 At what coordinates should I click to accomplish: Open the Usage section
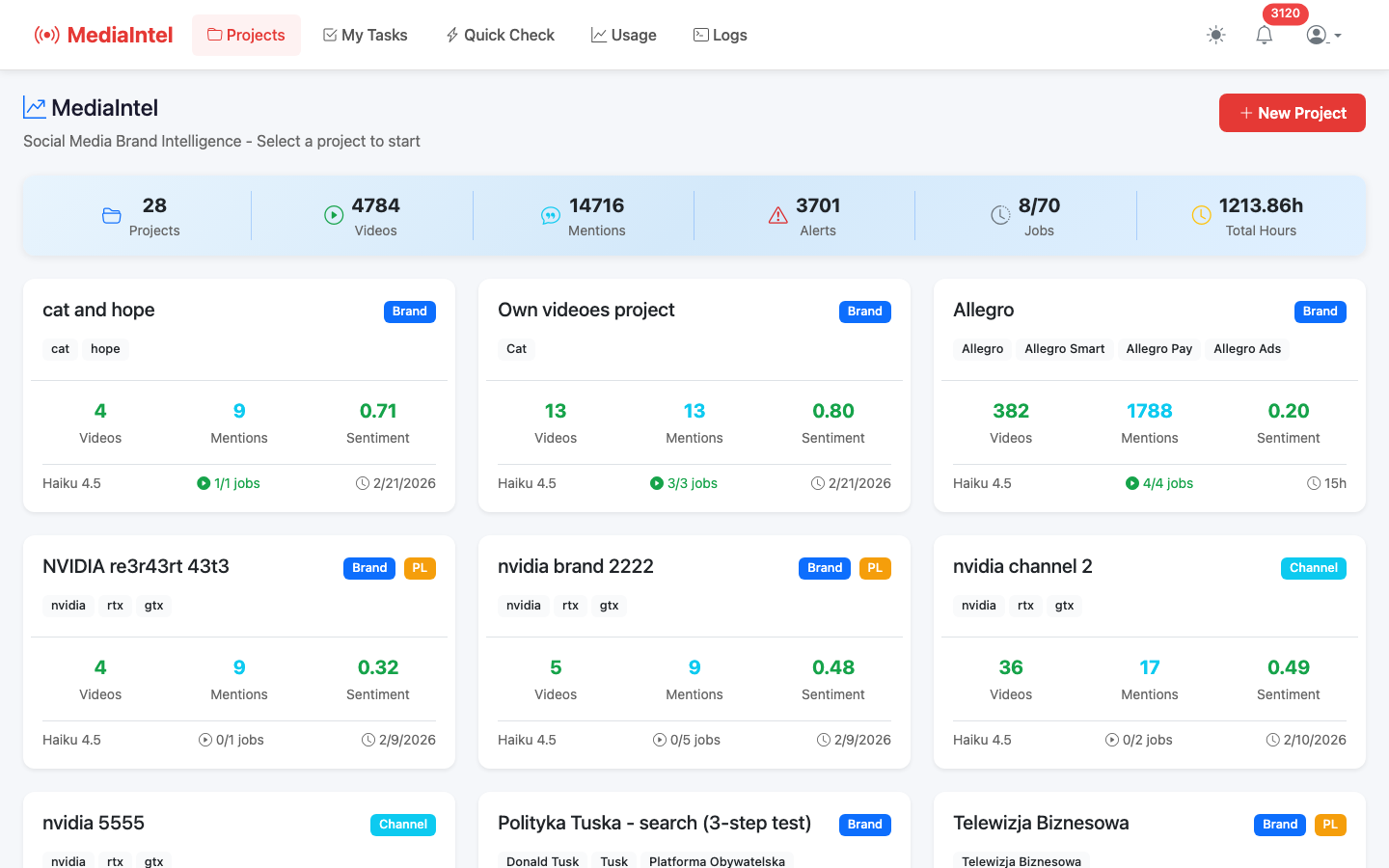[x=623, y=35]
